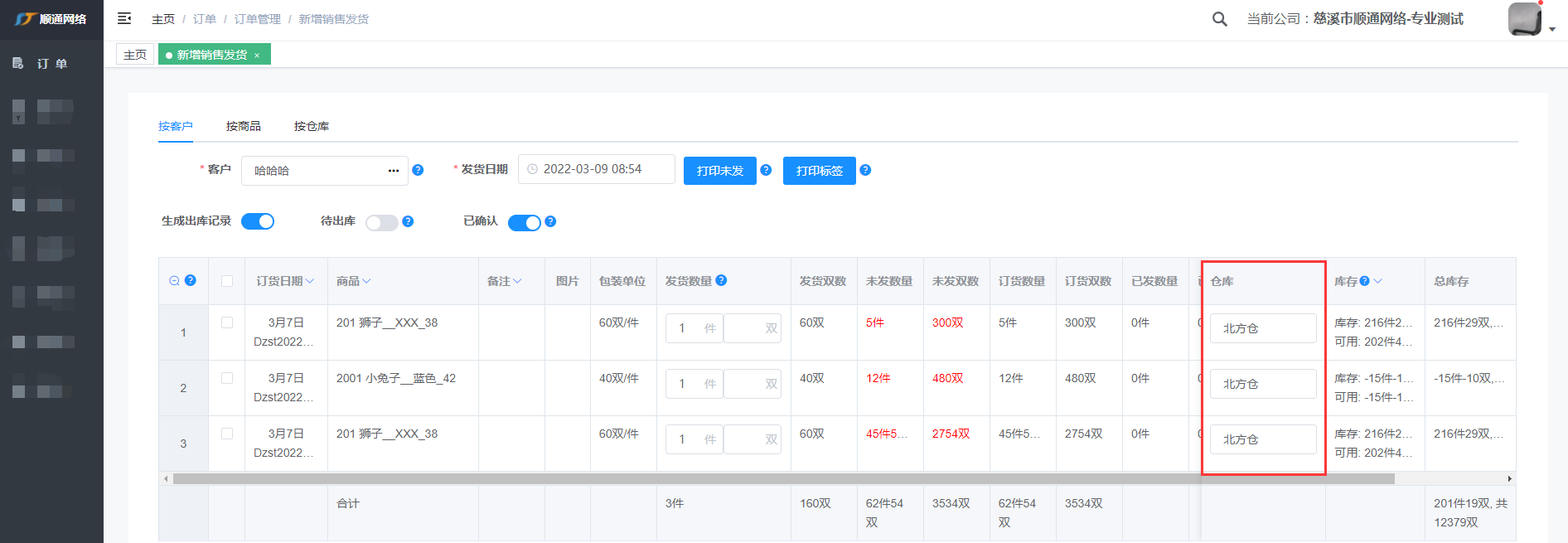Click the help icon next to 客户 field
The image size is (1568, 543).
point(418,170)
